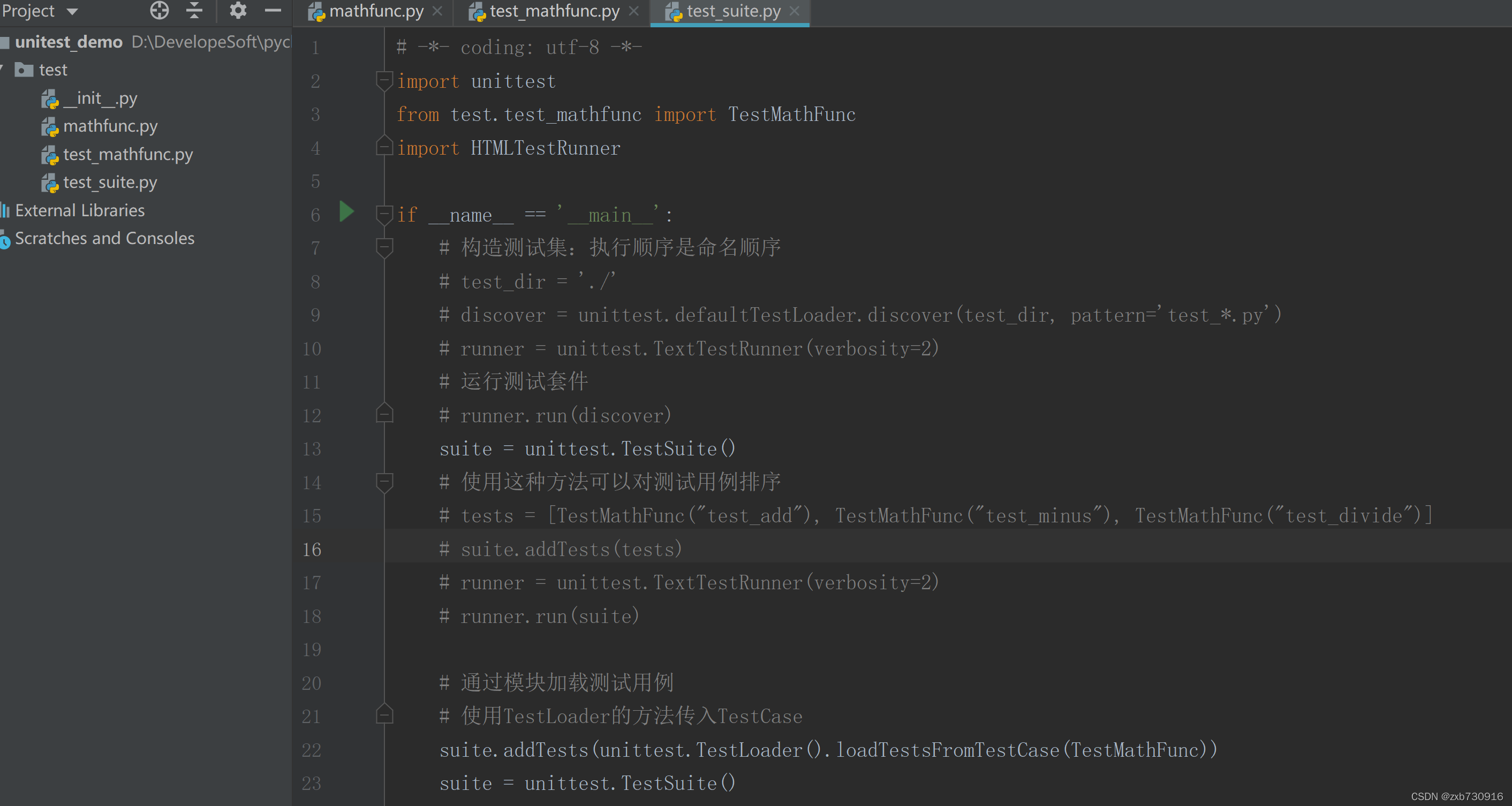Hide the Project panel with minus icon
This screenshot has height=806, width=1512.
click(x=273, y=10)
